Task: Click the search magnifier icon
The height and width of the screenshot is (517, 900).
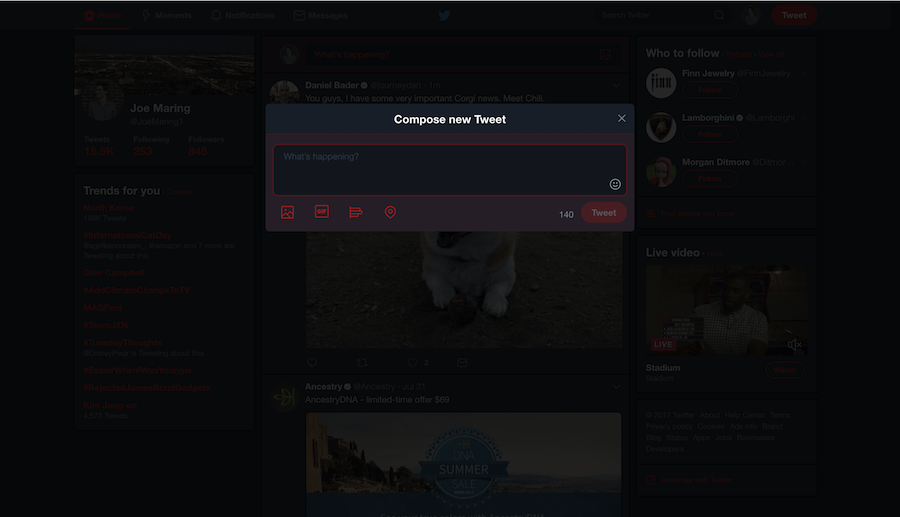Action: point(719,16)
